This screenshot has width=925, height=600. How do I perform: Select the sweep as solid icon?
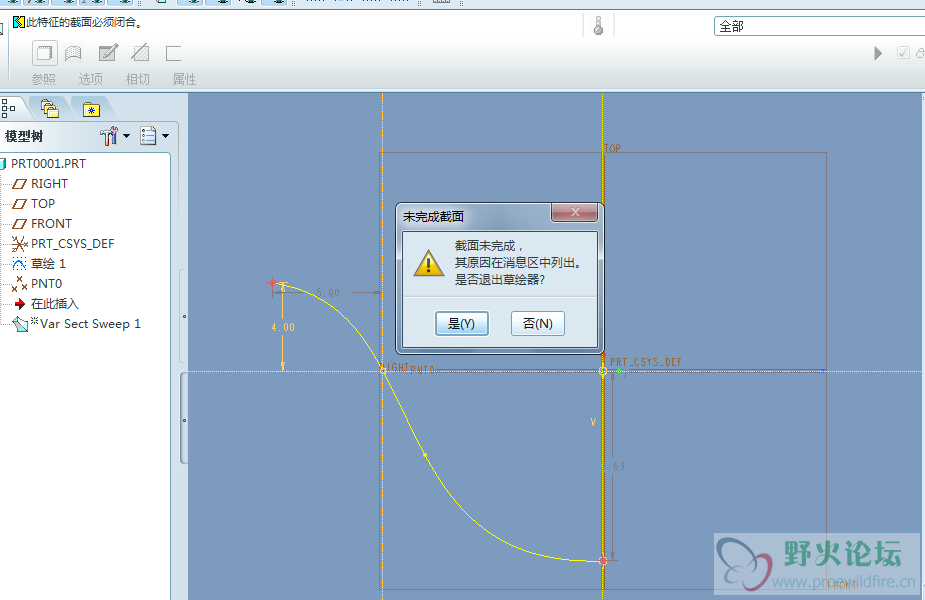44,53
